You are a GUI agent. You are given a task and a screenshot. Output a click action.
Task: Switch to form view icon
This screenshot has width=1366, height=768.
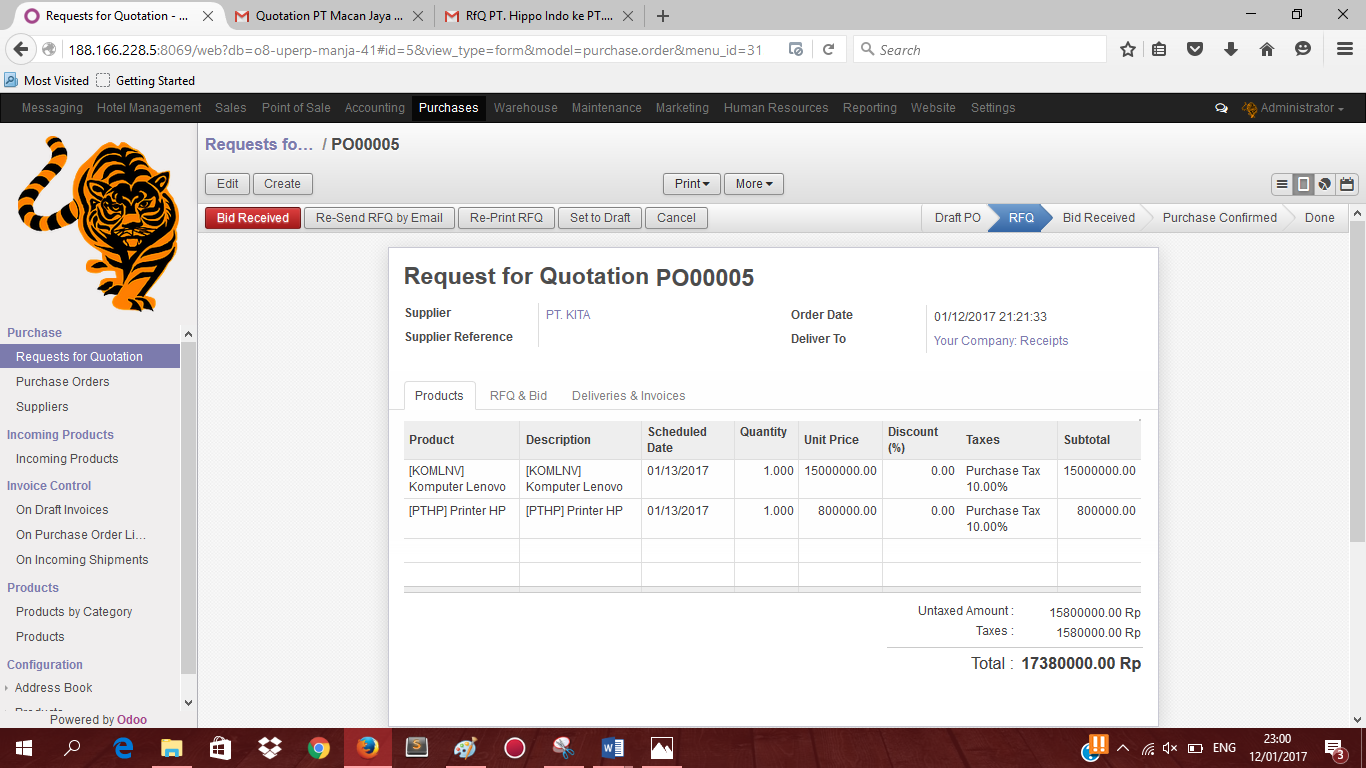pos(1303,184)
